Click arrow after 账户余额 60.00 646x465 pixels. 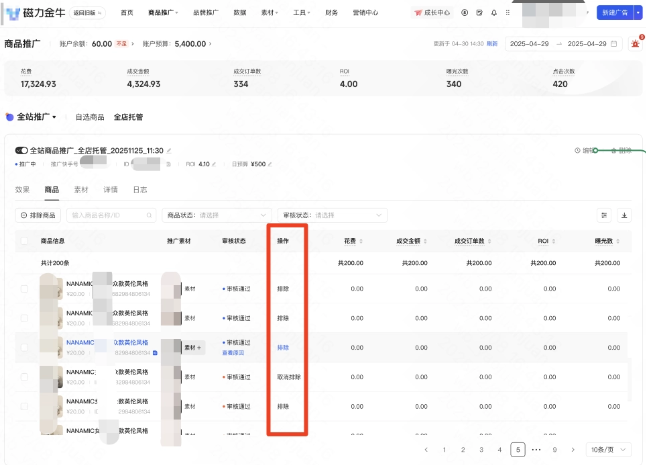(x=133, y=44)
